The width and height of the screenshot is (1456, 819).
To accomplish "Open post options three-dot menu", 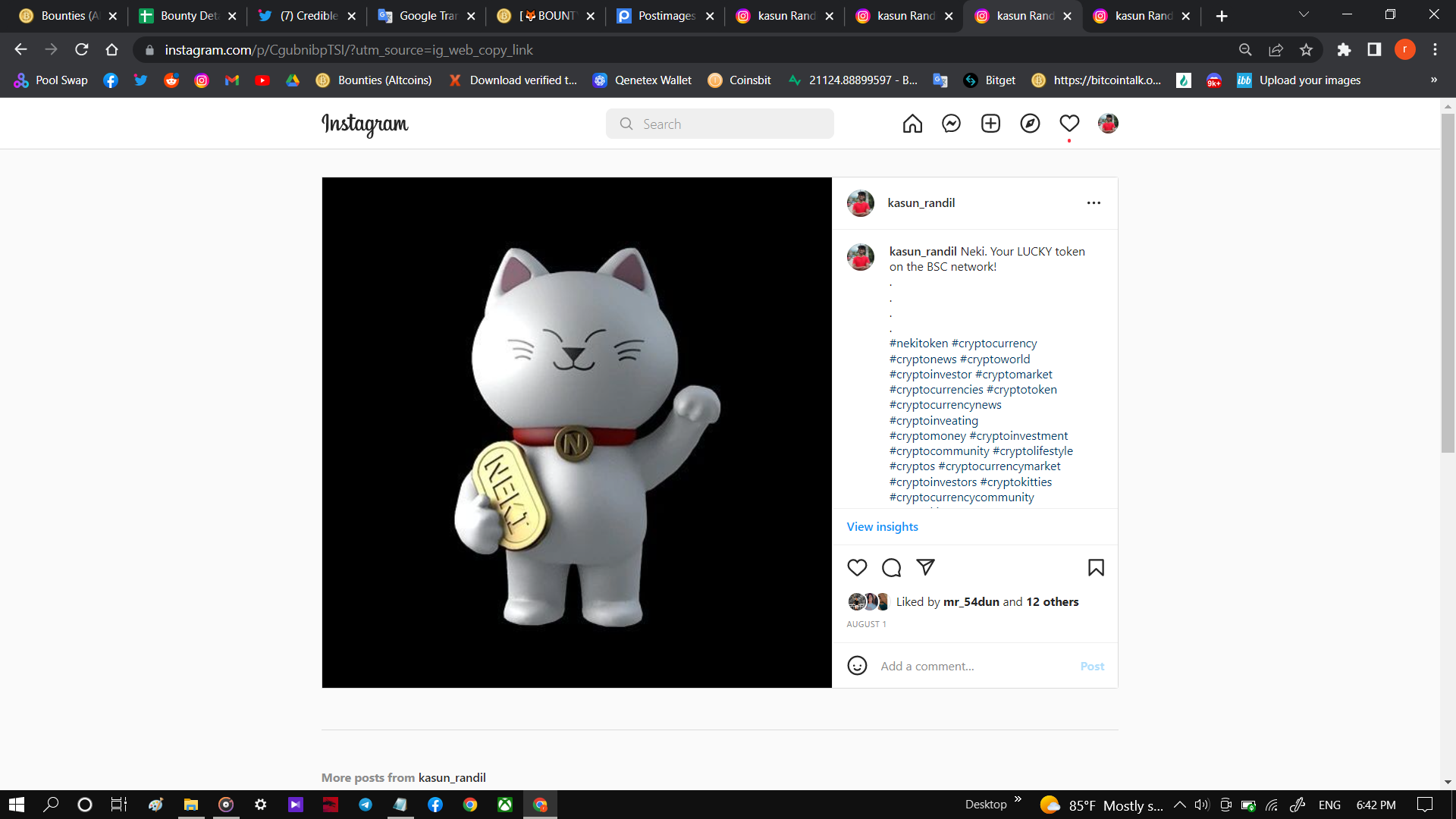I will pos(1094,203).
